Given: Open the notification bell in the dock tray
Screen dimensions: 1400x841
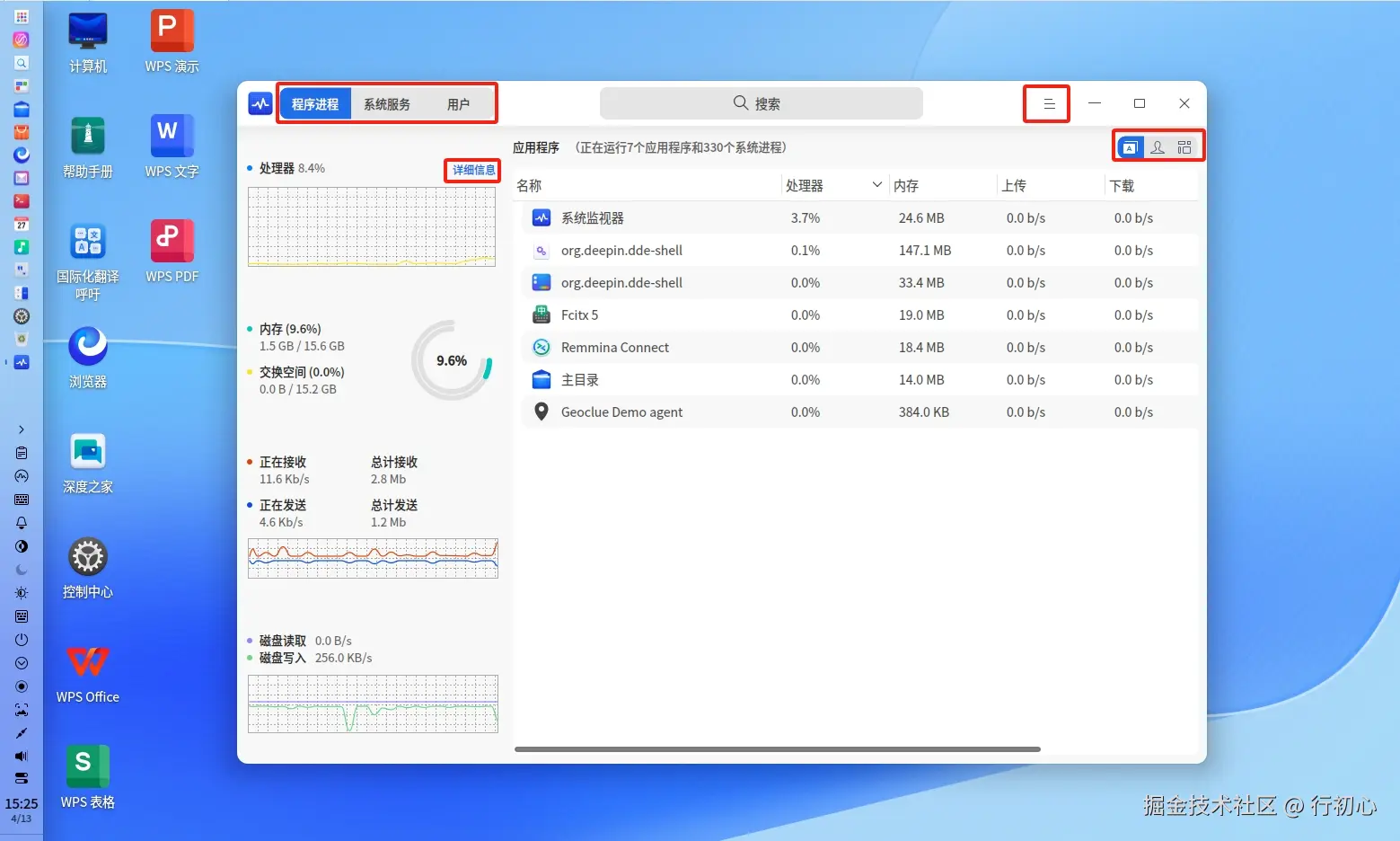Looking at the screenshot, I should click(22, 523).
